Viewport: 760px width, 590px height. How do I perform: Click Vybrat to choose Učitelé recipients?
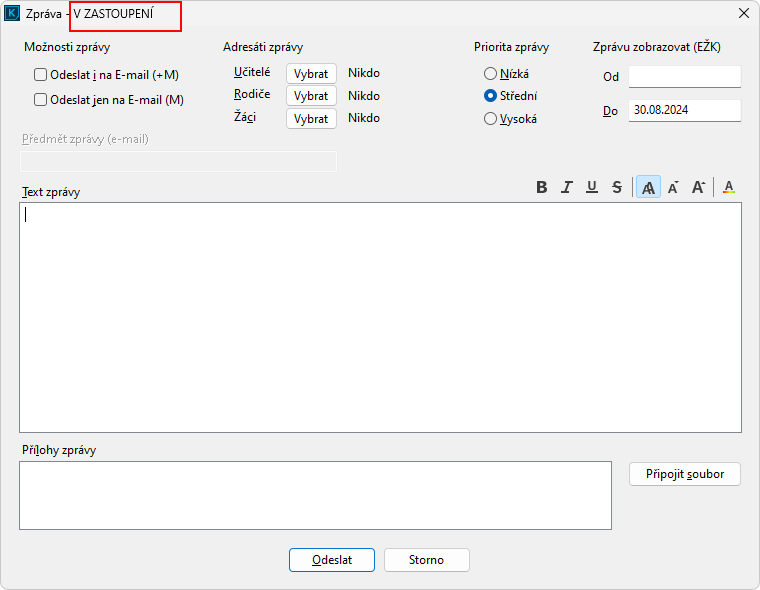(311, 73)
